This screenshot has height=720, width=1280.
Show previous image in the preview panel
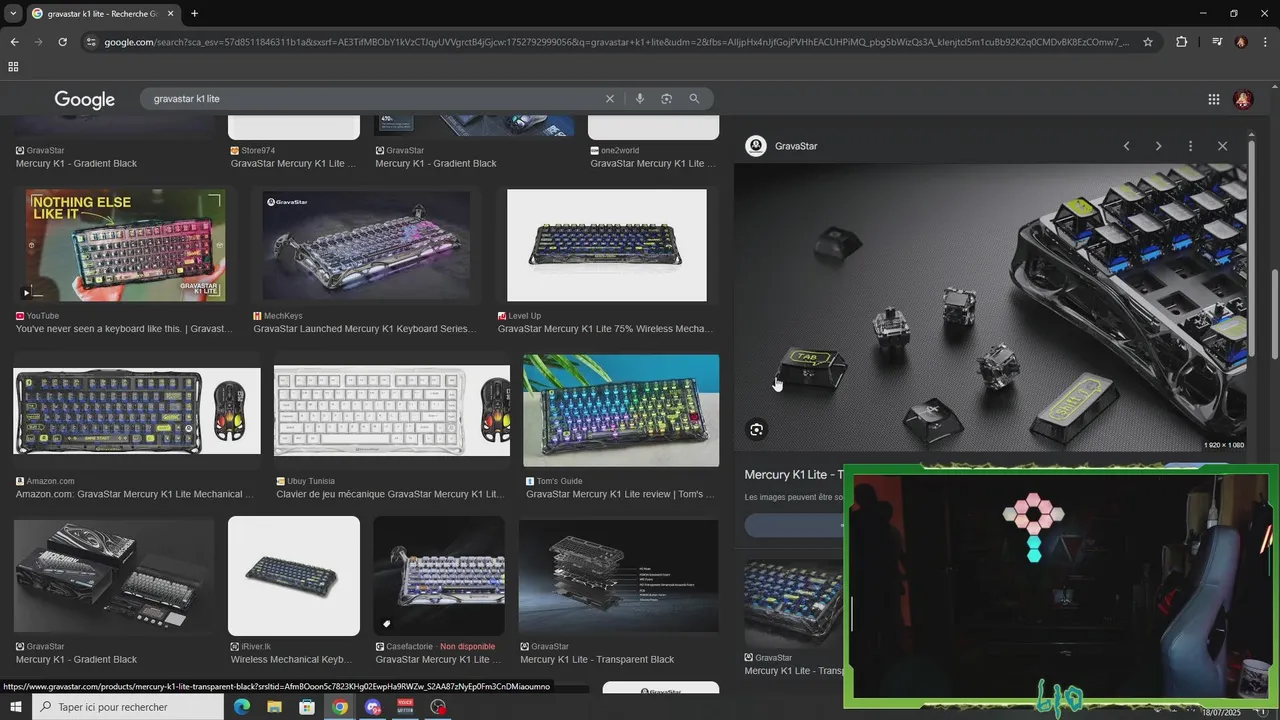1126,146
